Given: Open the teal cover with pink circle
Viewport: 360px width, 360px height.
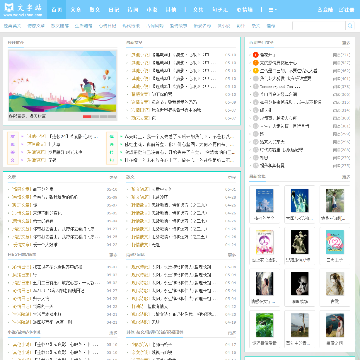Looking at the screenshot, I should 335,242.
